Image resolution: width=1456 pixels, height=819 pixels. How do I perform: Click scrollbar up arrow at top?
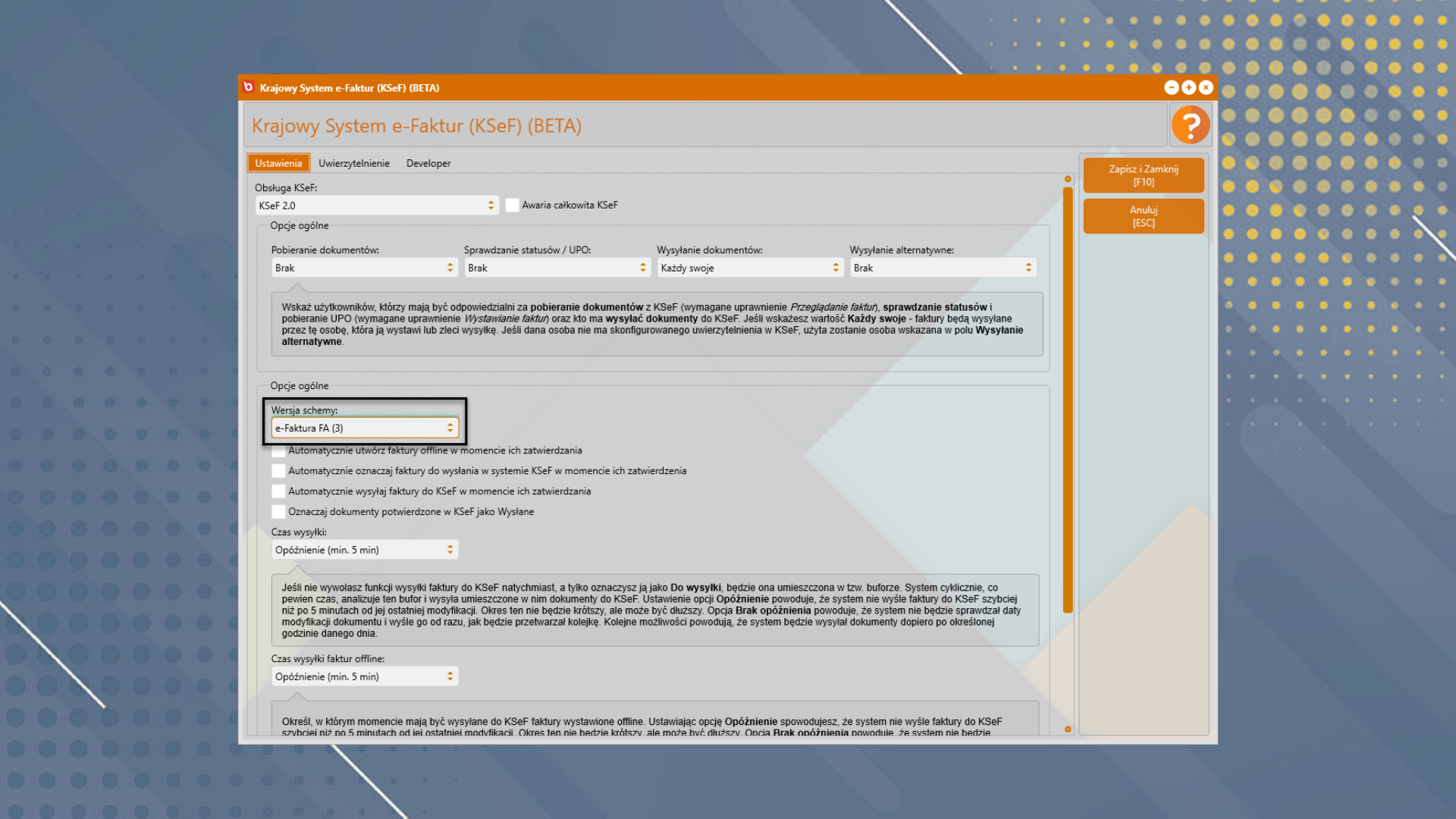(1068, 180)
